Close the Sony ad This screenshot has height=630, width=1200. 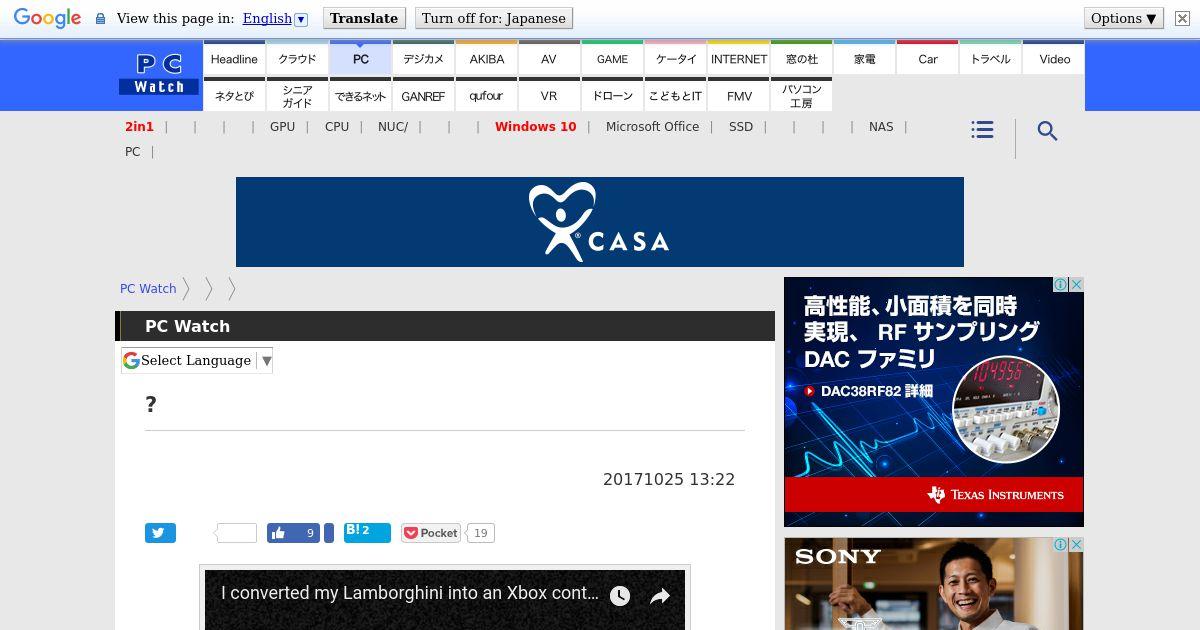point(1076,545)
